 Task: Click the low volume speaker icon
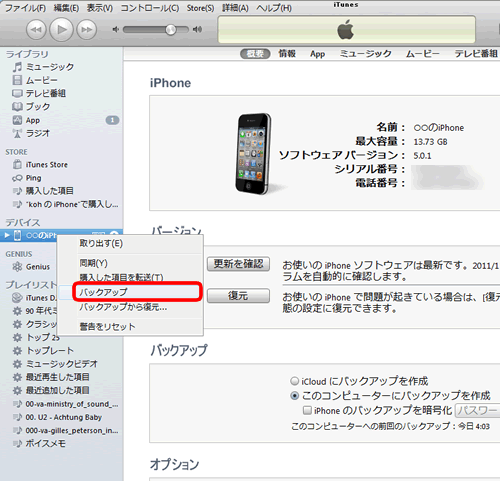pos(115,30)
